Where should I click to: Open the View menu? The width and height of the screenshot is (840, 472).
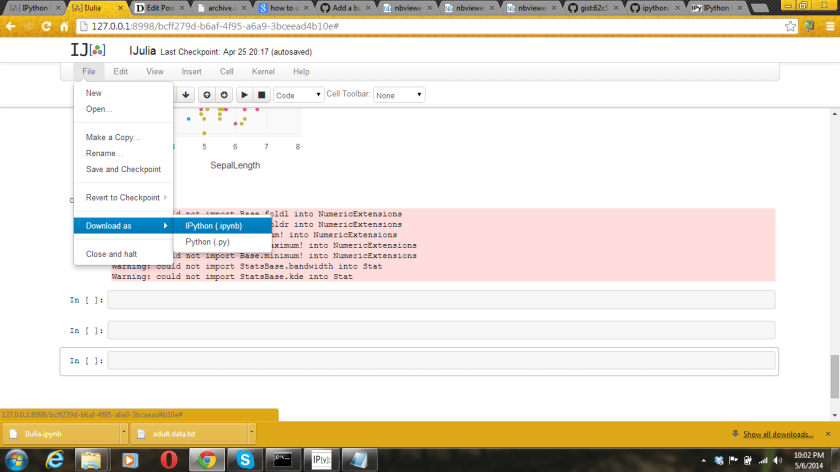(x=155, y=71)
